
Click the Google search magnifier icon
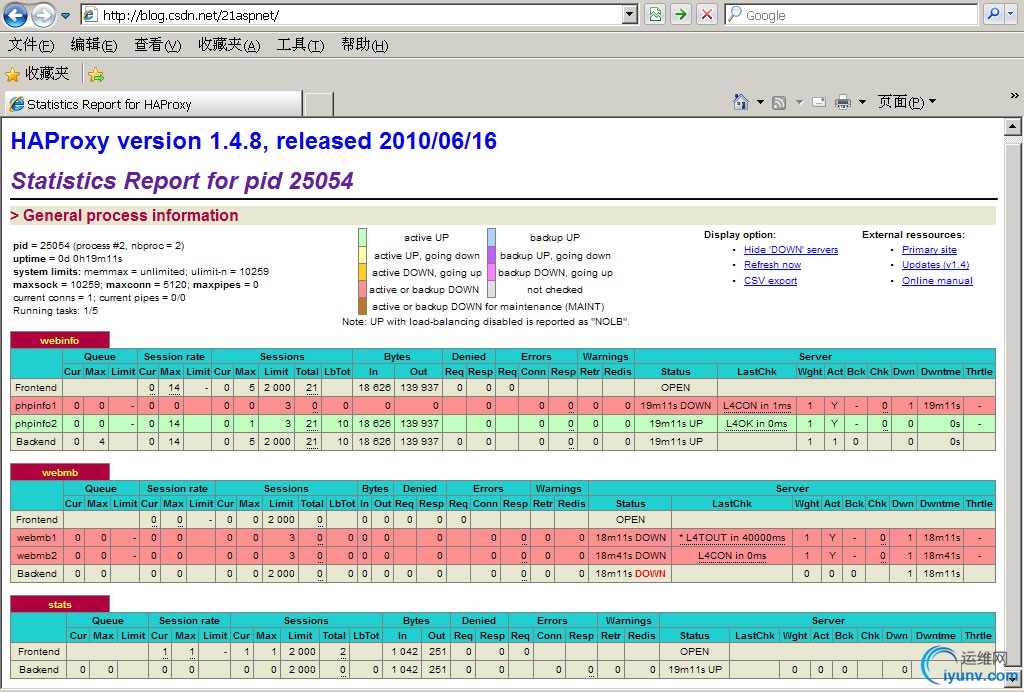[990, 14]
